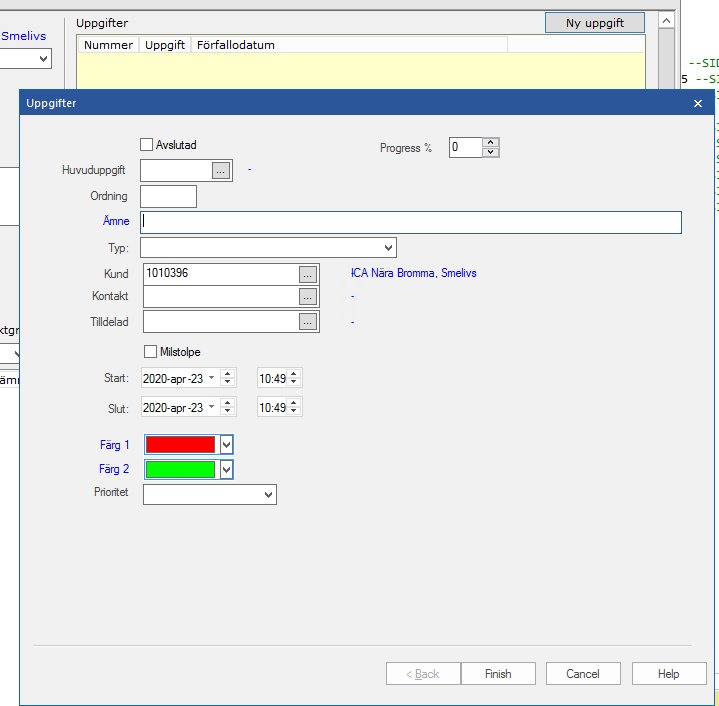Click the Progress % value field

click(x=465, y=147)
